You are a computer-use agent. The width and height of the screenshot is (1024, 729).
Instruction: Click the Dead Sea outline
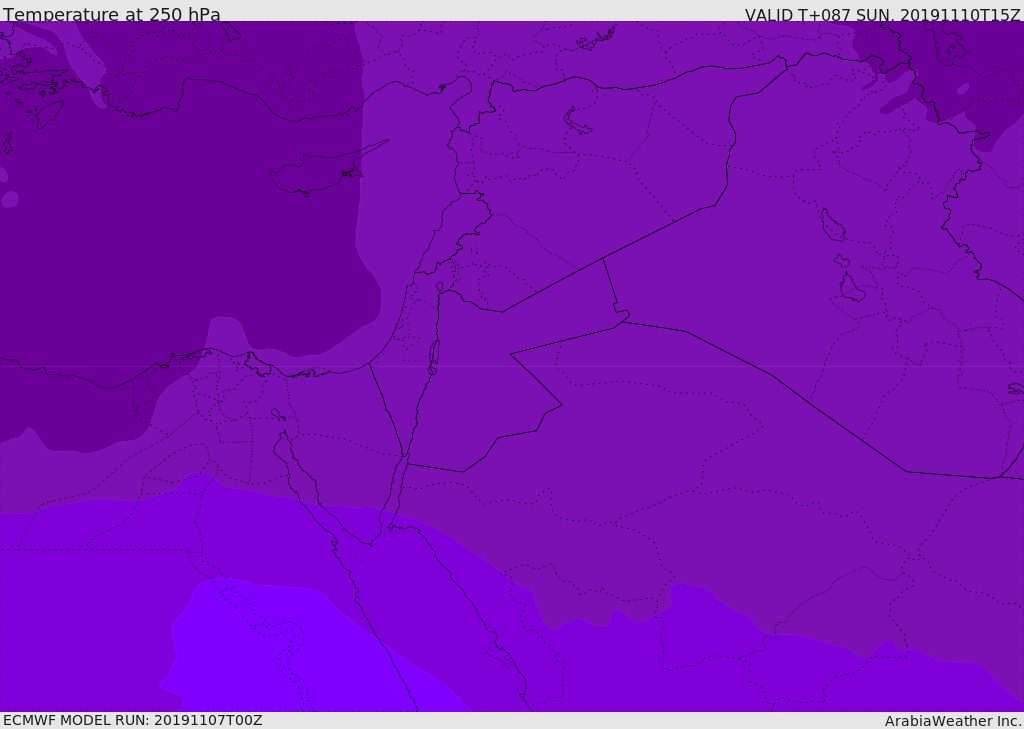pyautogui.click(x=434, y=355)
